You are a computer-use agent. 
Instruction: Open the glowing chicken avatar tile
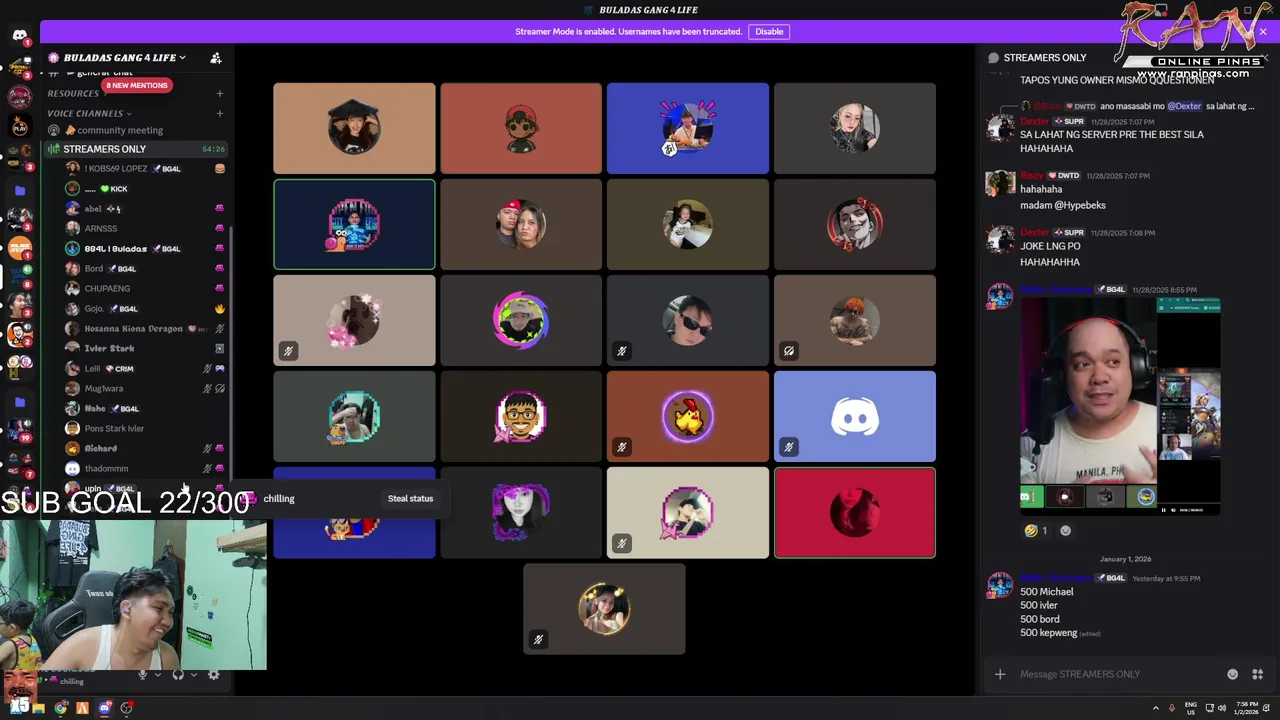(x=688, y=416)
